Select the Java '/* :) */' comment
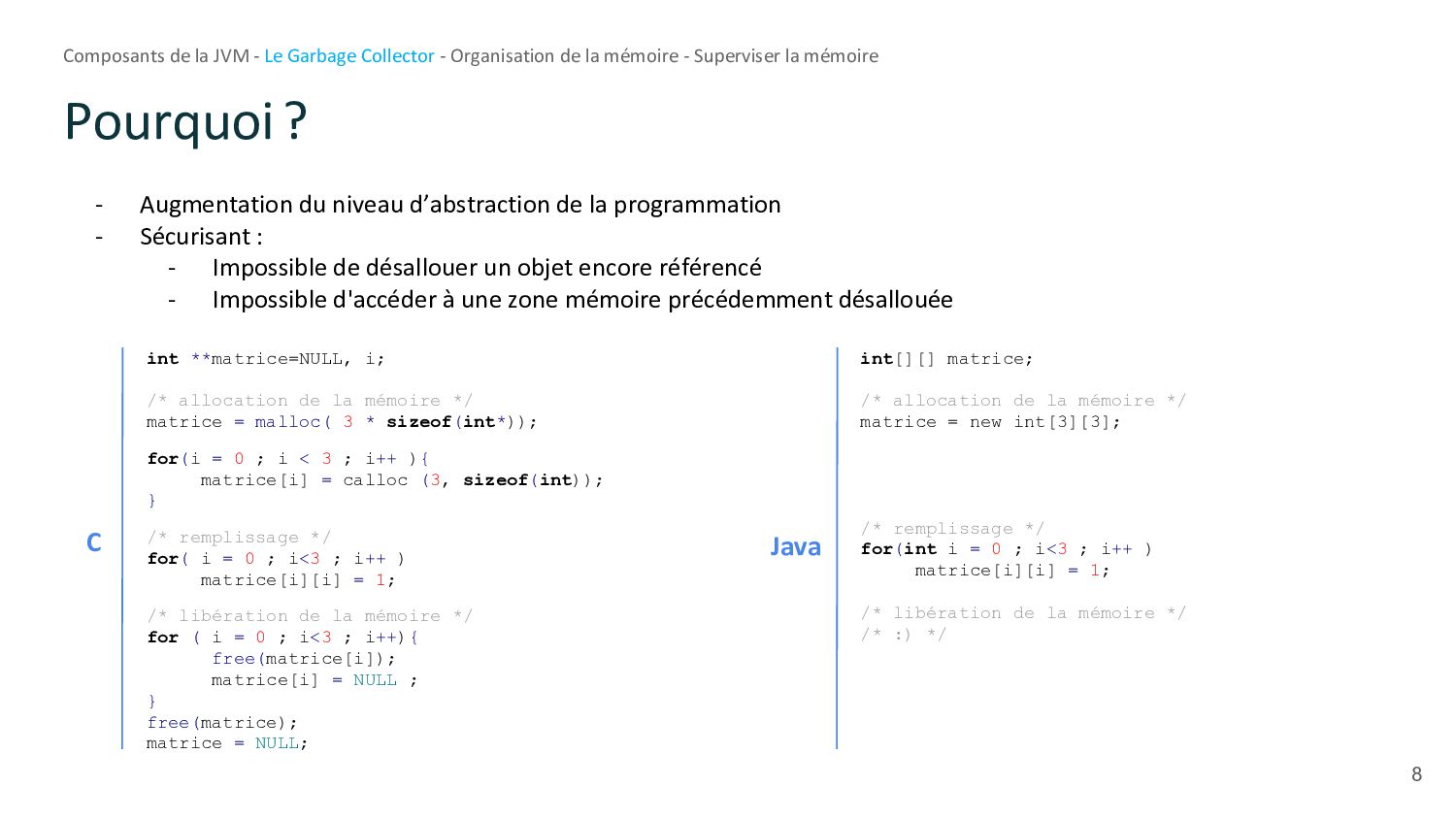 coord(903,635)
